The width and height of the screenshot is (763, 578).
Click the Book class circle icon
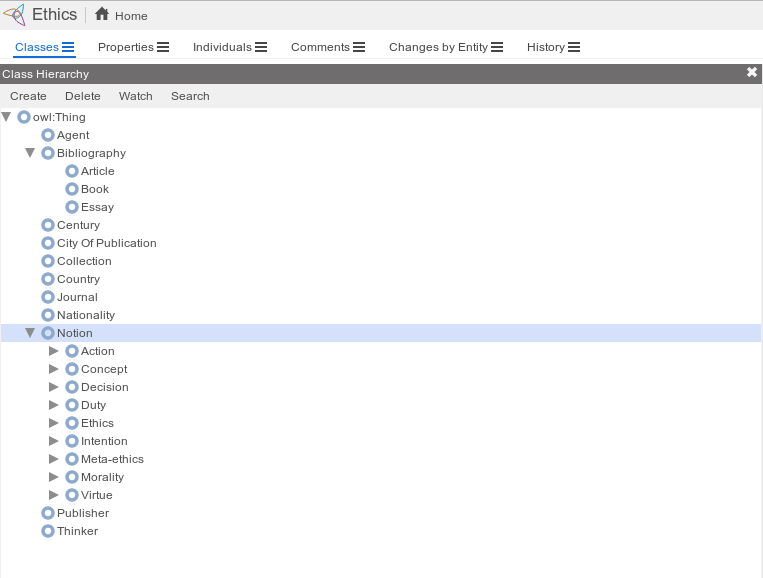[x=72, y=189]
